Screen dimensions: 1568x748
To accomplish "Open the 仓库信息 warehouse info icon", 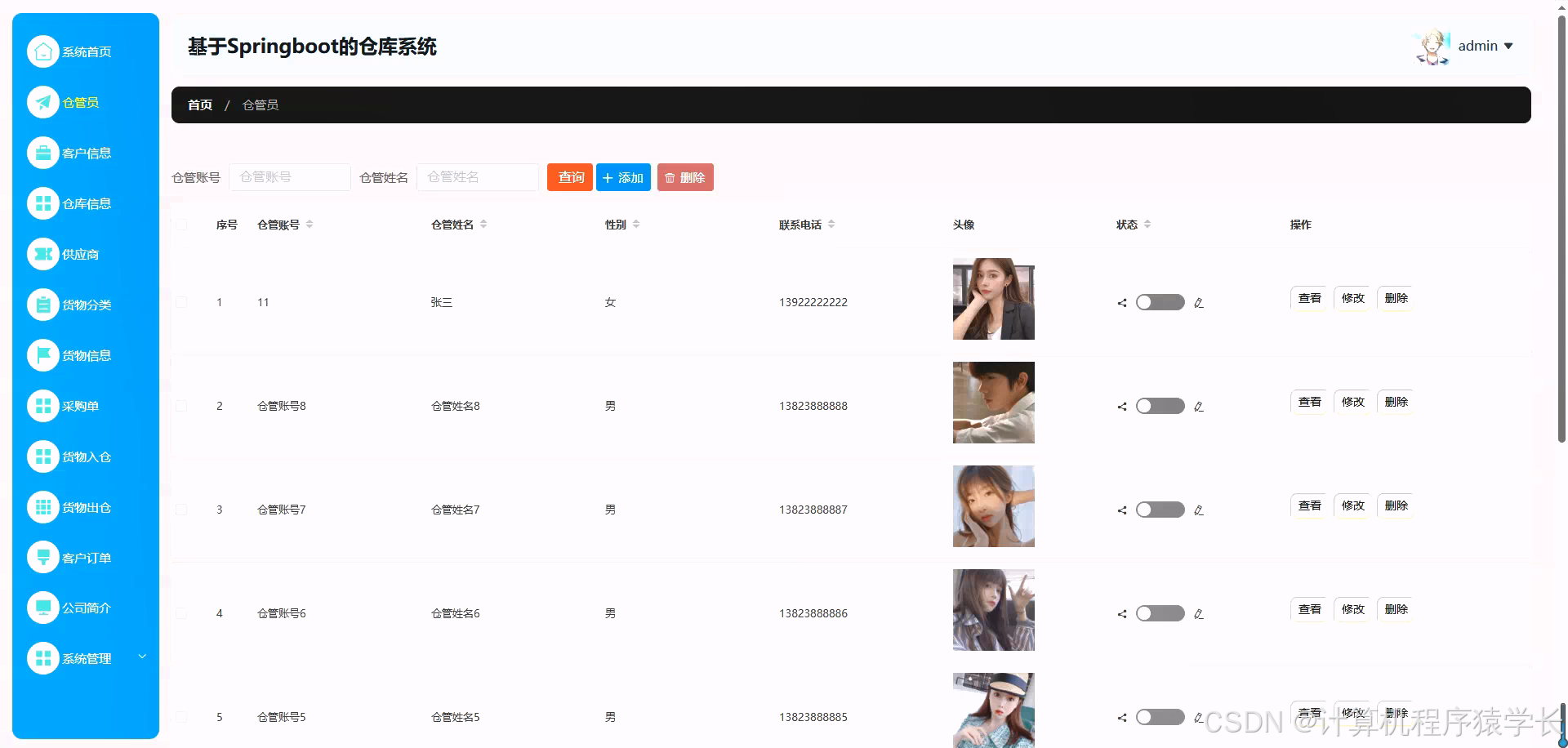I will tap(43, 203).
